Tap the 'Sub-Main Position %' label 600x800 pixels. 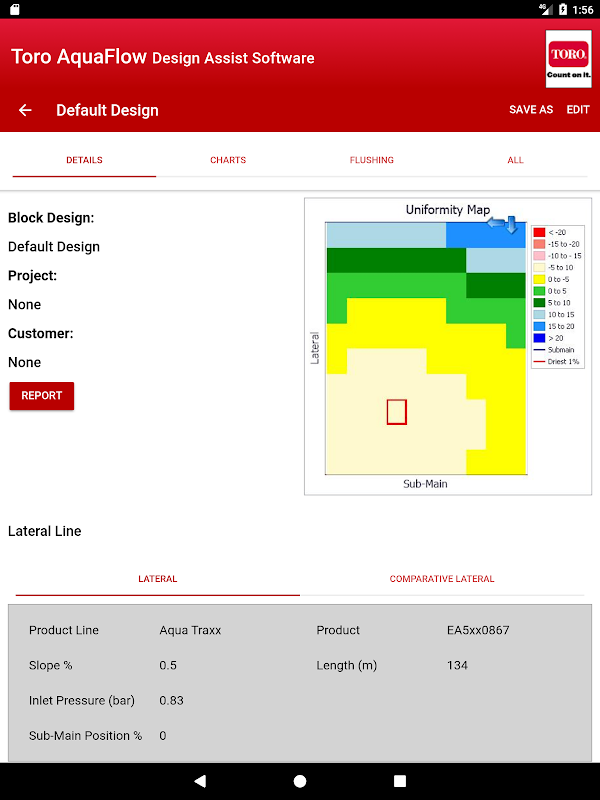pos(86,736)
